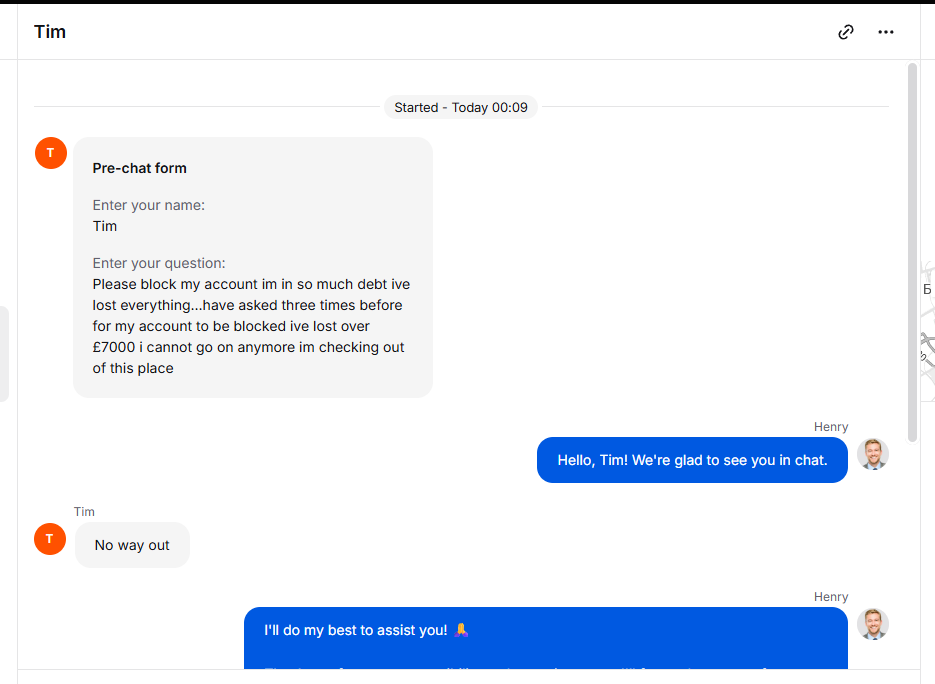Select the Pre-chat form heading
The width and height of the screenshot is (935, 684).
[140, 168]
